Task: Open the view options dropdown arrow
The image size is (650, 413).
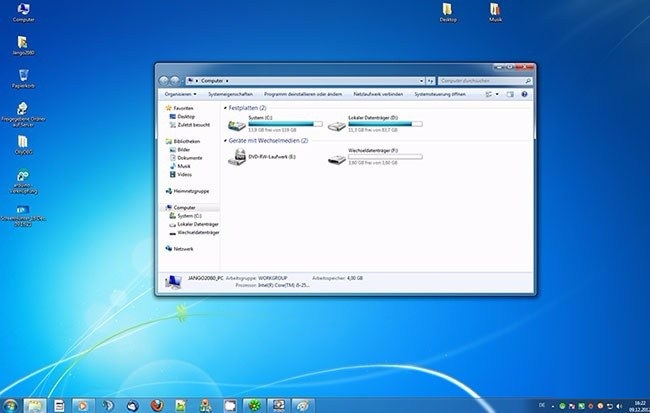Action: click(x=497, y=95)
